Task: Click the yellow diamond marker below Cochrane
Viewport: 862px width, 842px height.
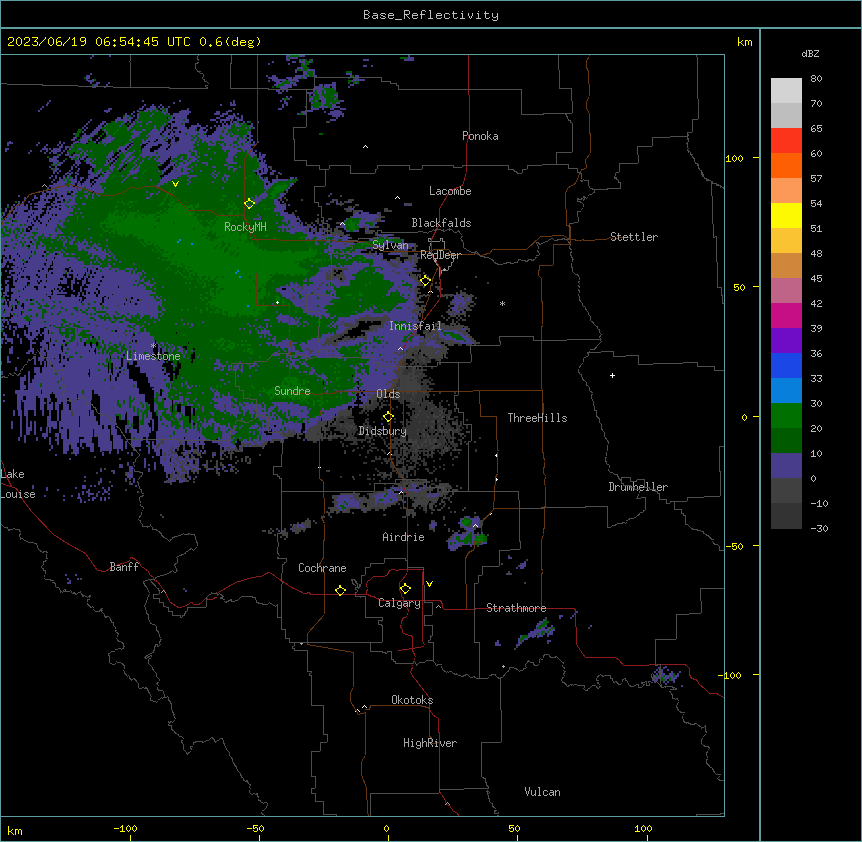Action: tap(340, 590)
